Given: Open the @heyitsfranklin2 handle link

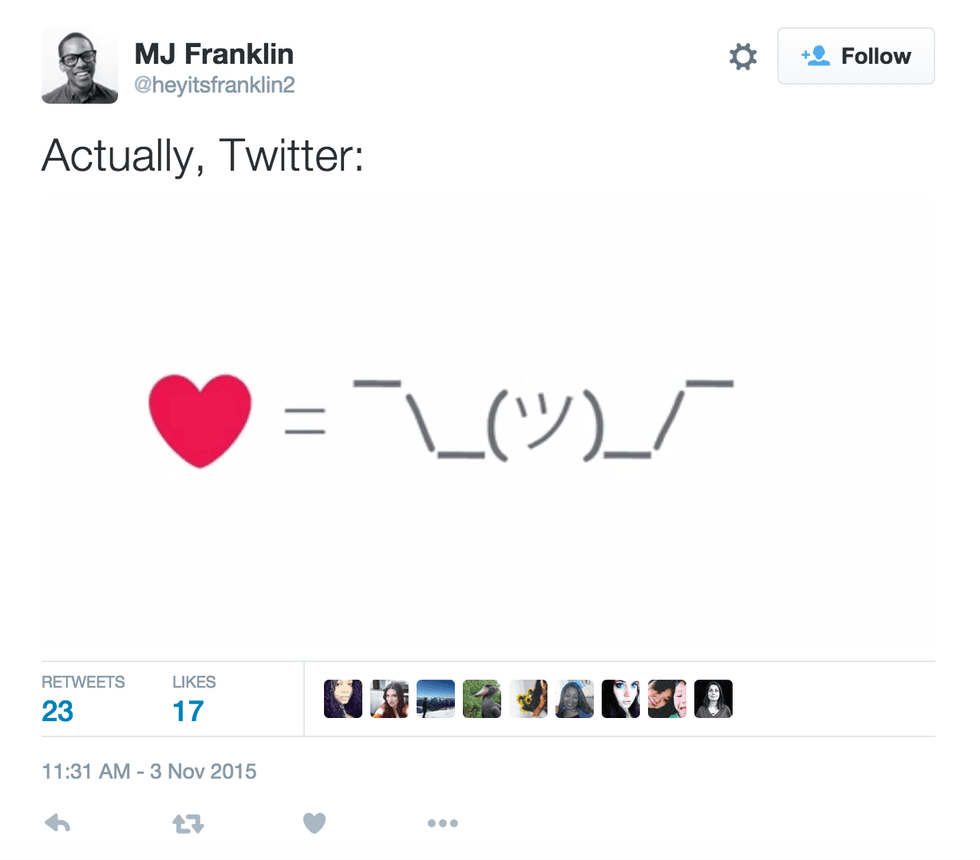Looking at the screenshot, I should coord(214,86).
